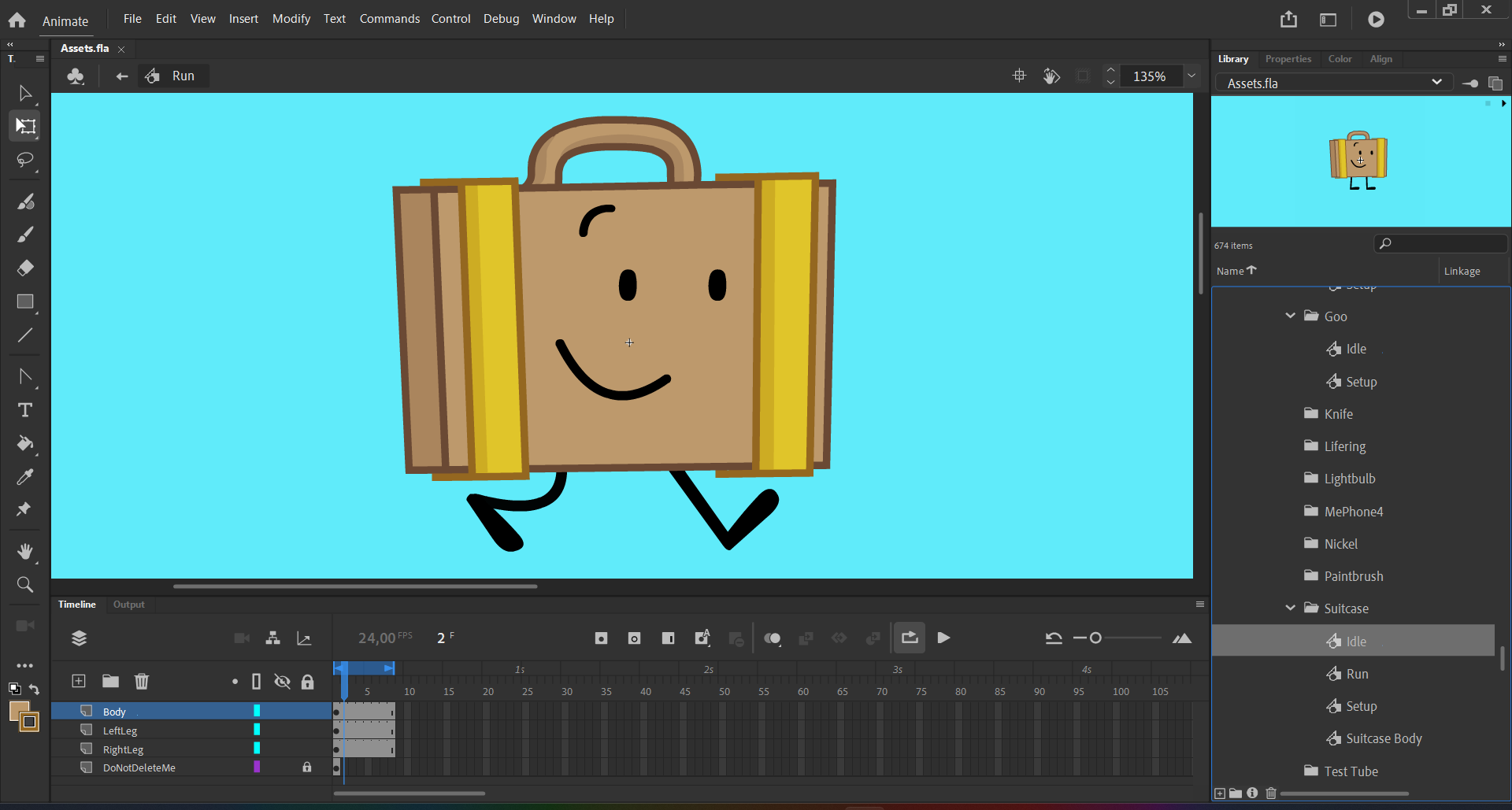The width and height of the screenshot is (1512, 810).
Task: Toggle outline view for all layers
Action: 256,682
